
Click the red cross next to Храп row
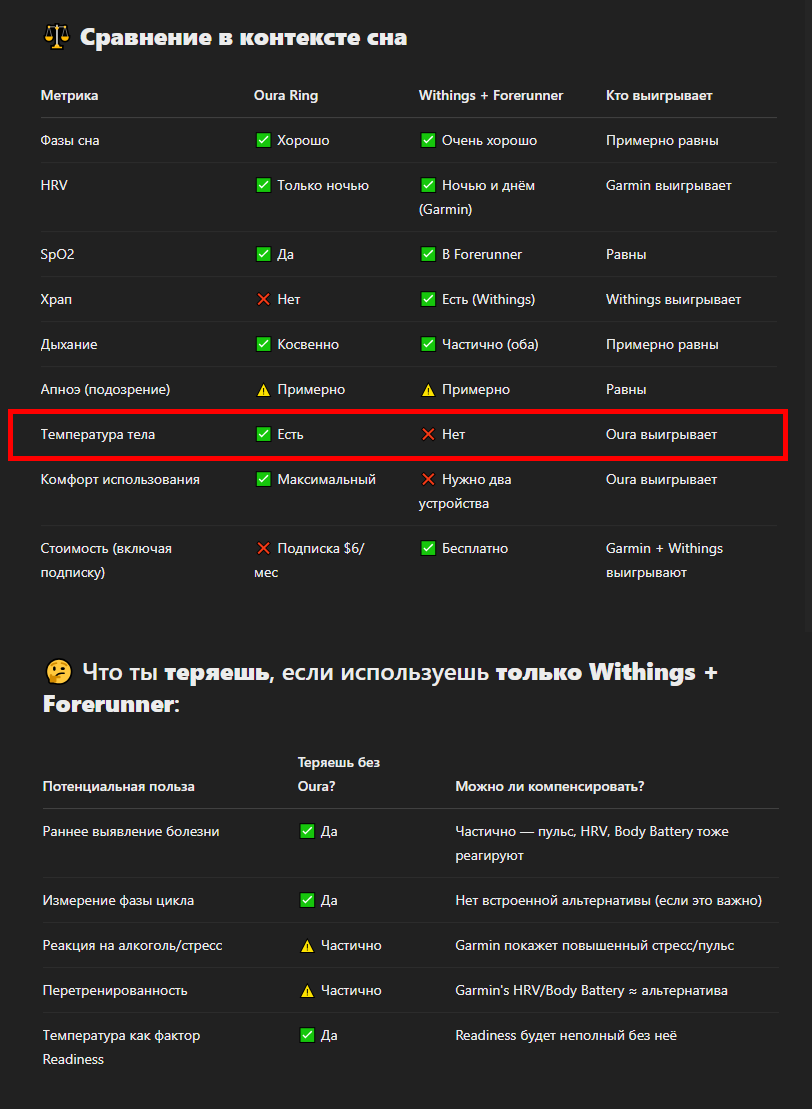(263, 299)
